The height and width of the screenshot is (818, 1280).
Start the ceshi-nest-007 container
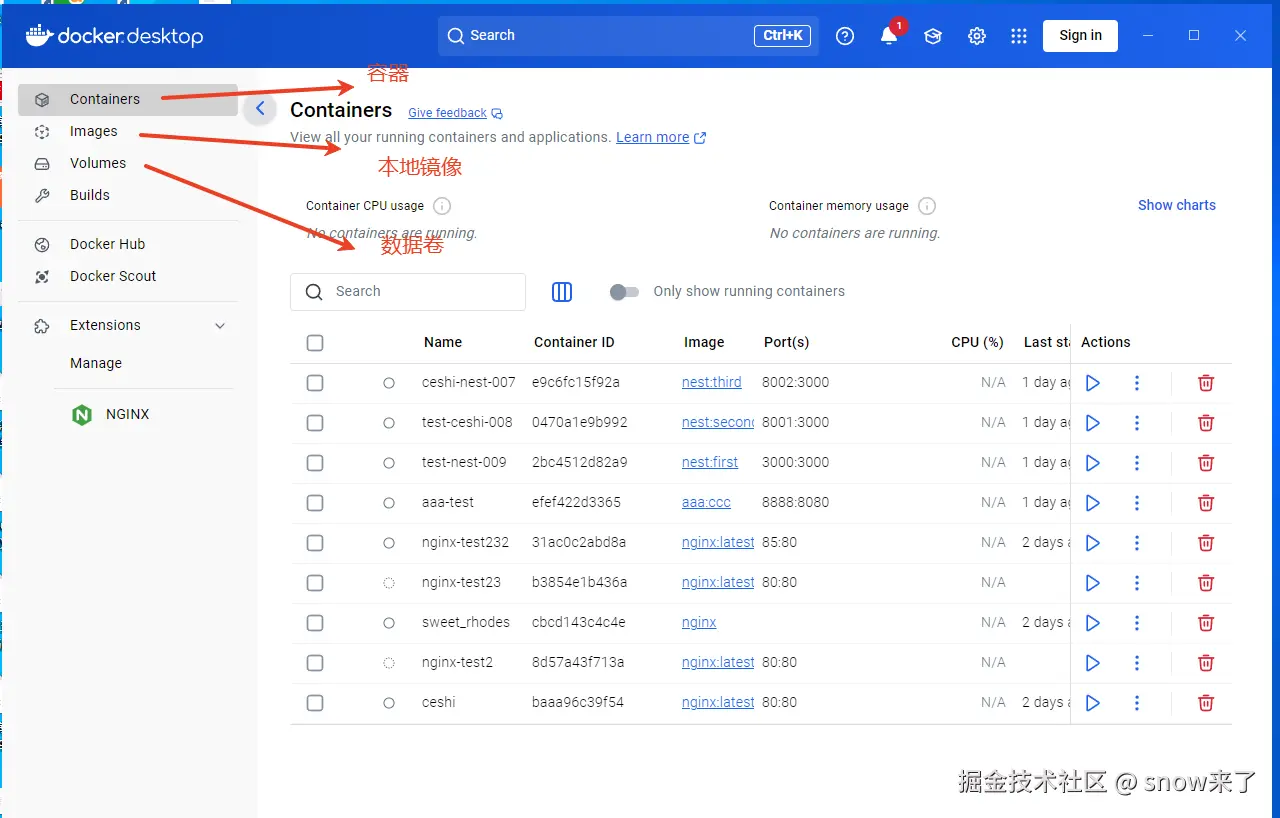(x=1093, y=383)
